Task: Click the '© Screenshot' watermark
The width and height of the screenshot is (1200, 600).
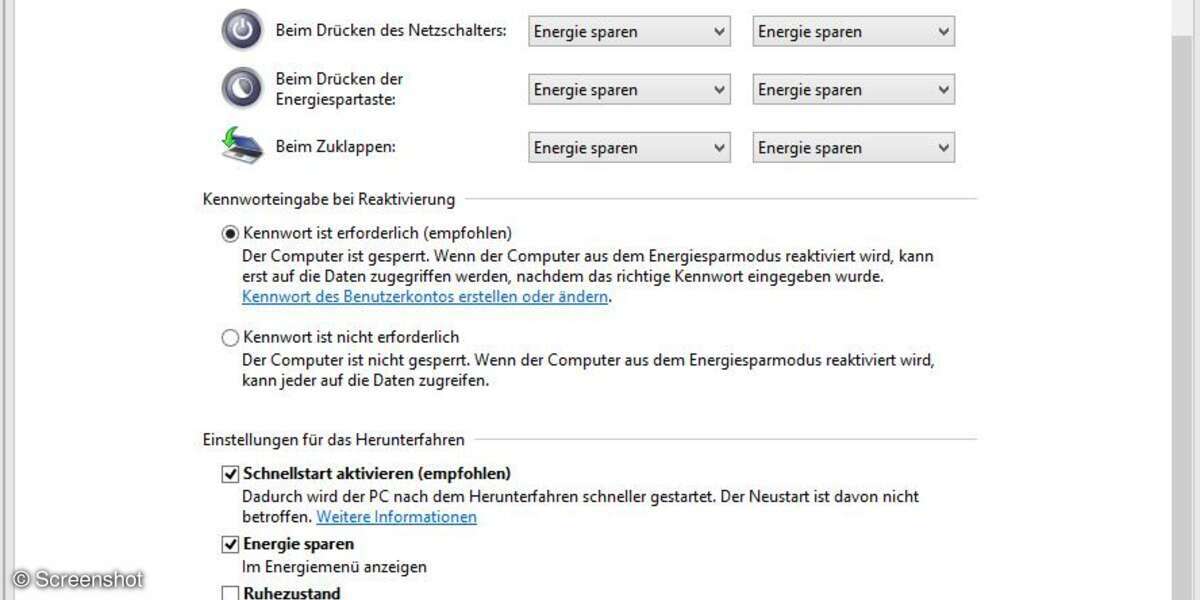Action: pos(78,579)
